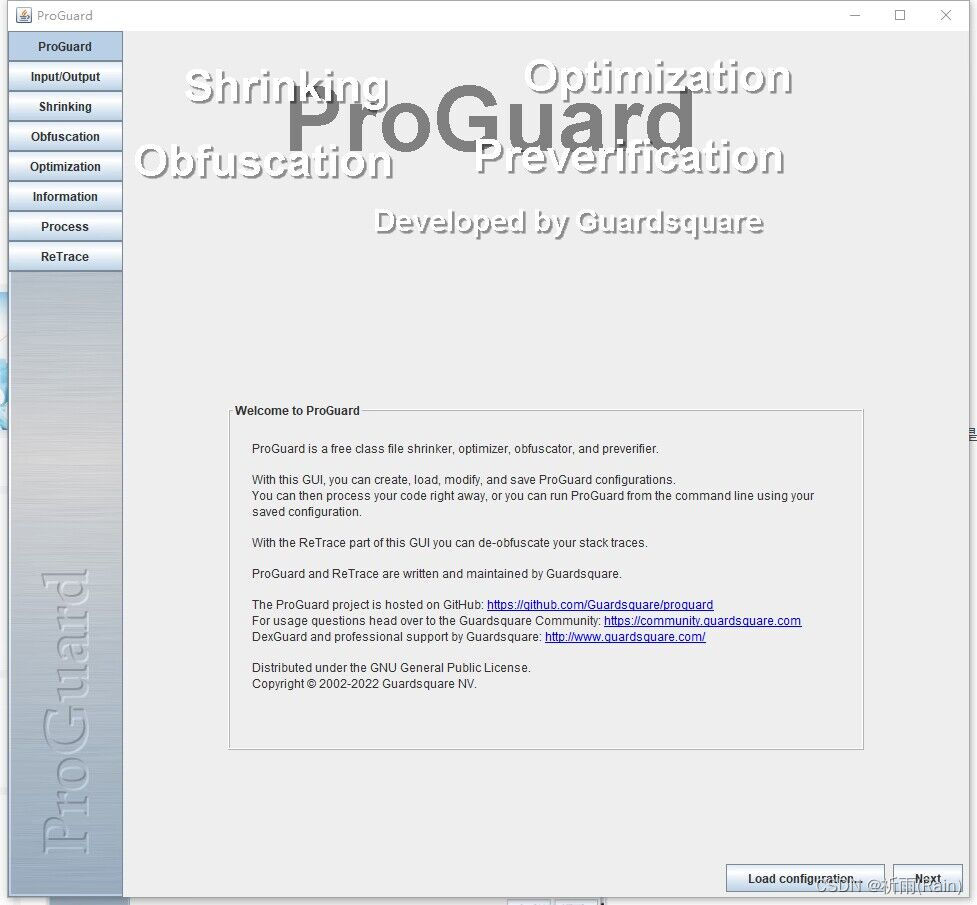This screenshot has height=905, width=977.
Task: Switch to the Process tab
Action: [x=65, y=226]
